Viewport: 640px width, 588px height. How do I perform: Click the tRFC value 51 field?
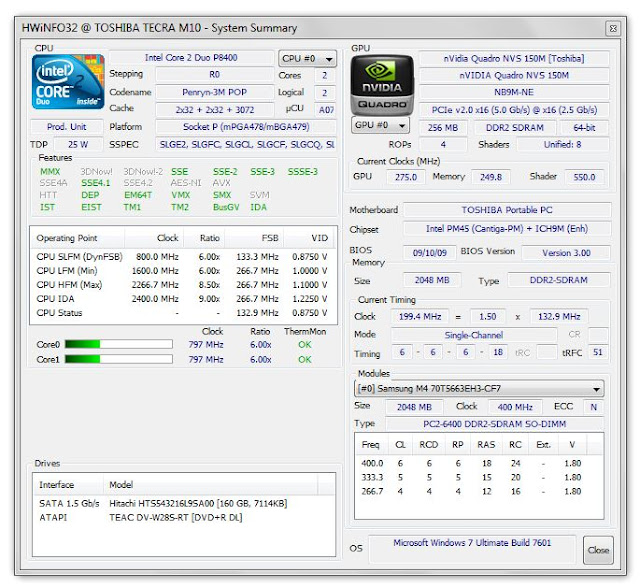pyautogui.click(x=598, y=352)
